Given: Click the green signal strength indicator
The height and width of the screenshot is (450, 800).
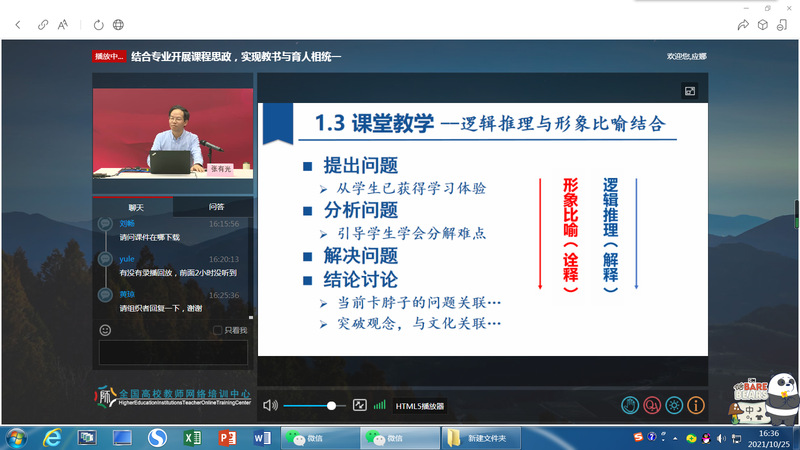Looking at the screenshot, I should pos(380,405).
